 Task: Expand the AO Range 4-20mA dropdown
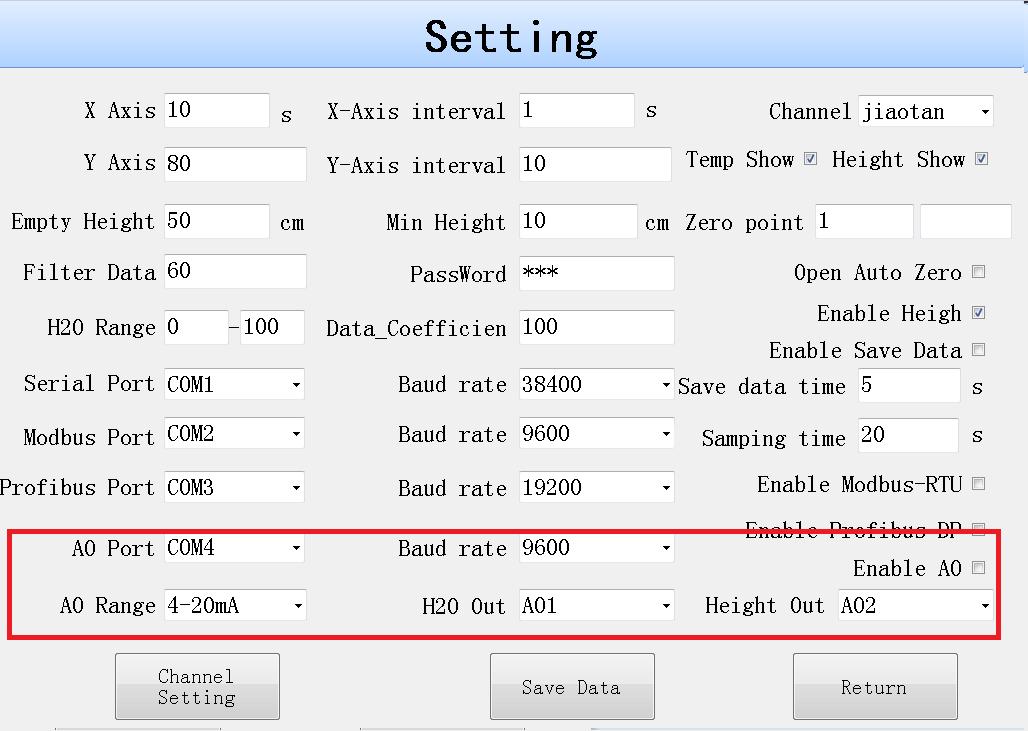[x=234, y=605]
